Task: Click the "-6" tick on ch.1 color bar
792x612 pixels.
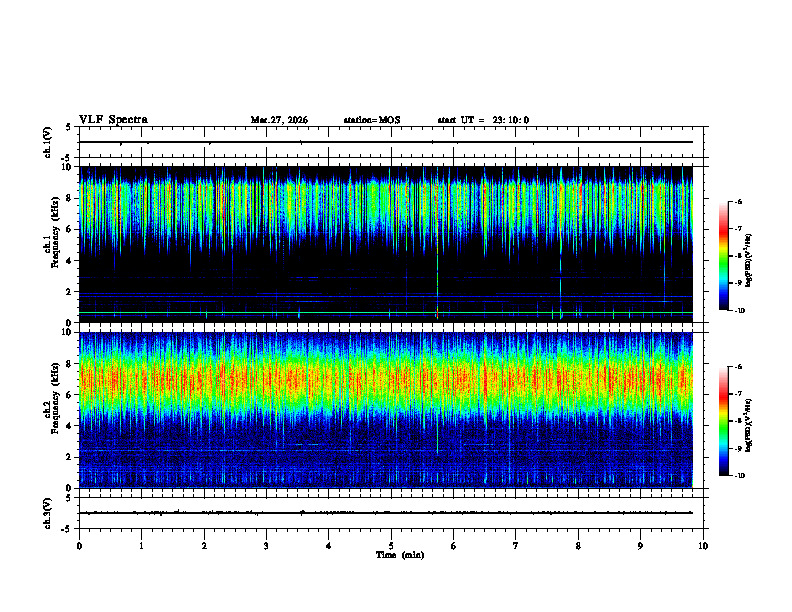Action: point(739,201)
